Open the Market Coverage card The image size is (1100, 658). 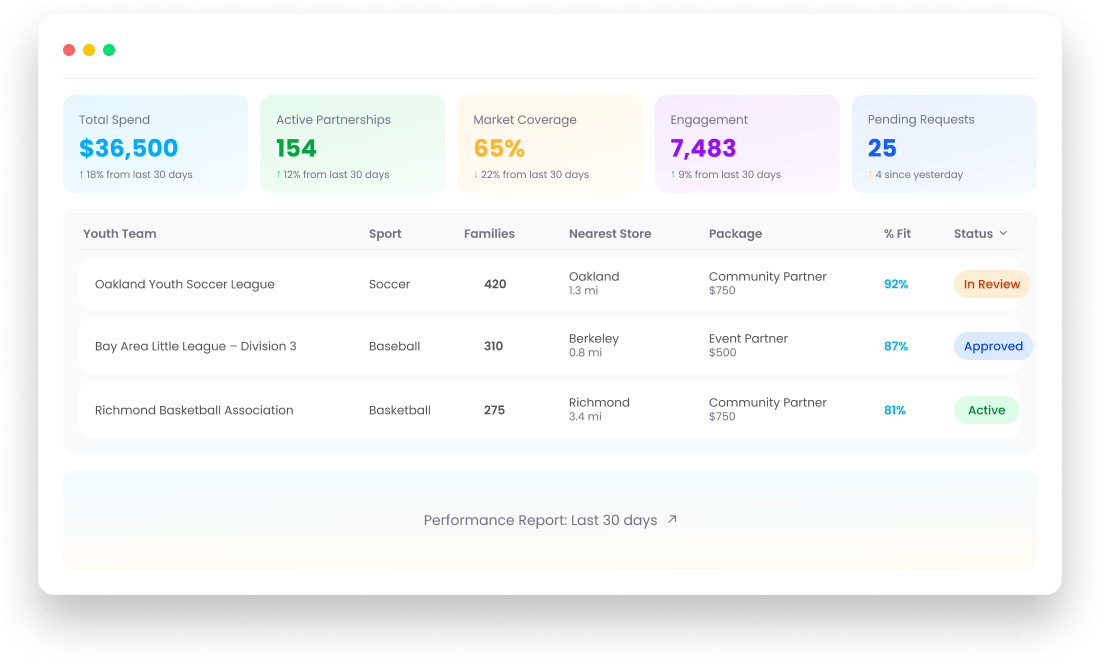pos(549,144)
